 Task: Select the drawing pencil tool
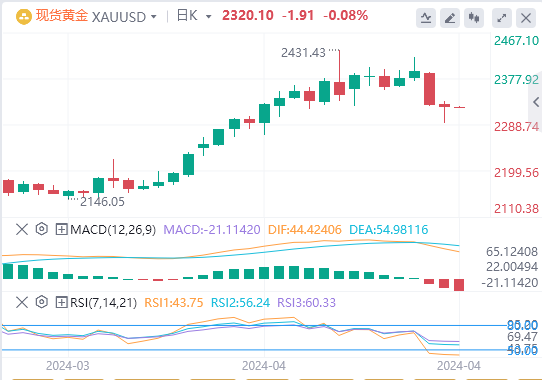click(450, 18)
